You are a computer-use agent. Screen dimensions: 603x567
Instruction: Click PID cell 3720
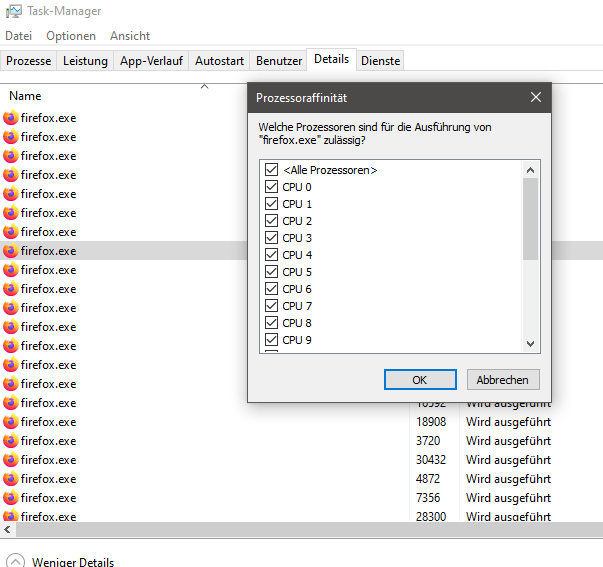pos(428,440)
